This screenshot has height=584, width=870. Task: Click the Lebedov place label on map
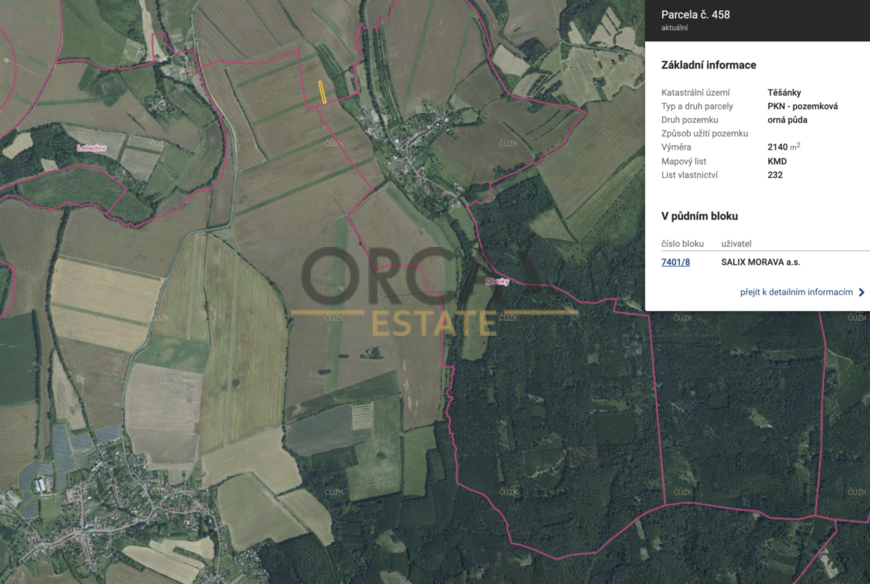[x=91, y=148]
